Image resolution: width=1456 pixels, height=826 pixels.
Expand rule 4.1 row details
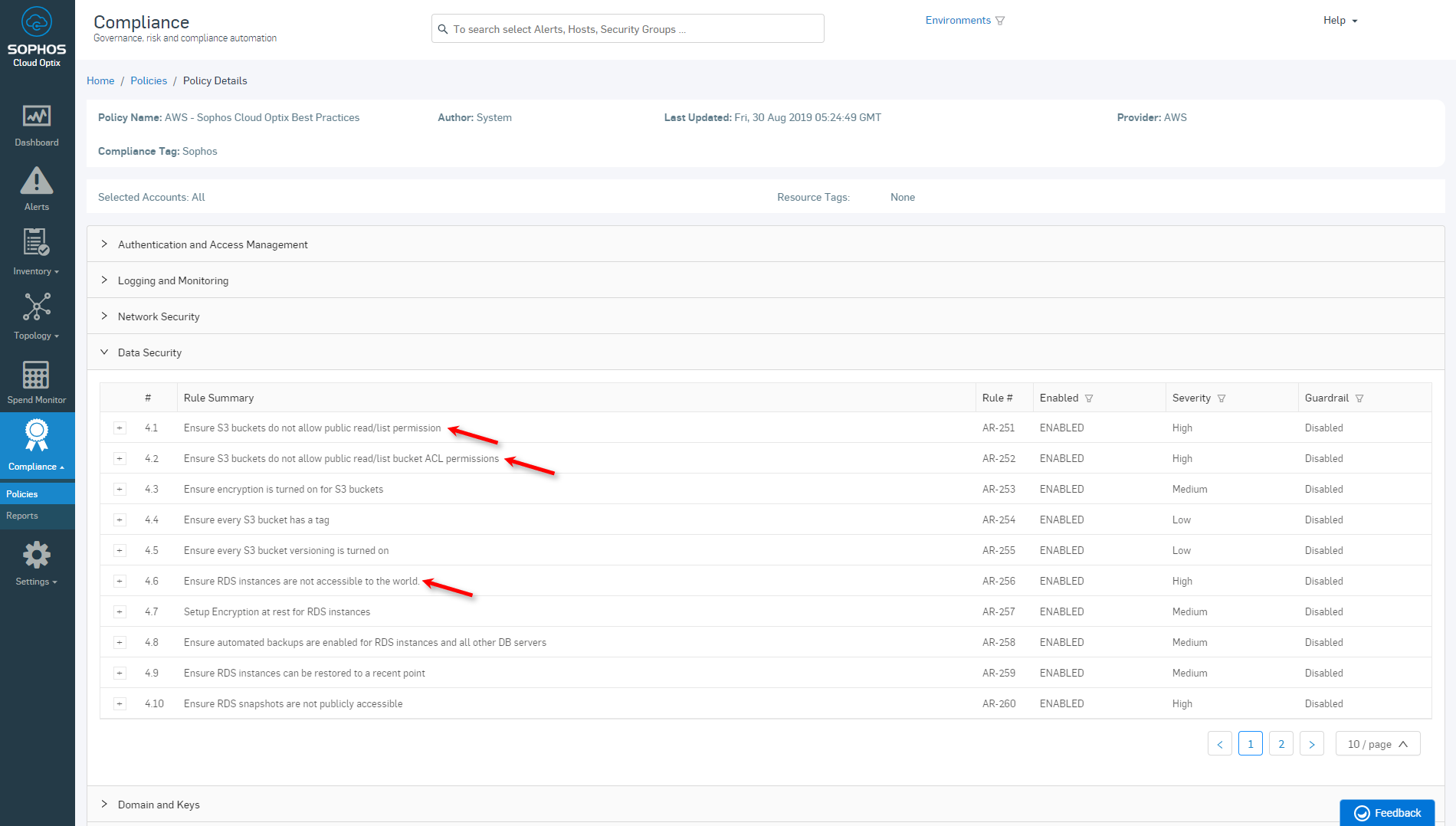click(120, 428)
